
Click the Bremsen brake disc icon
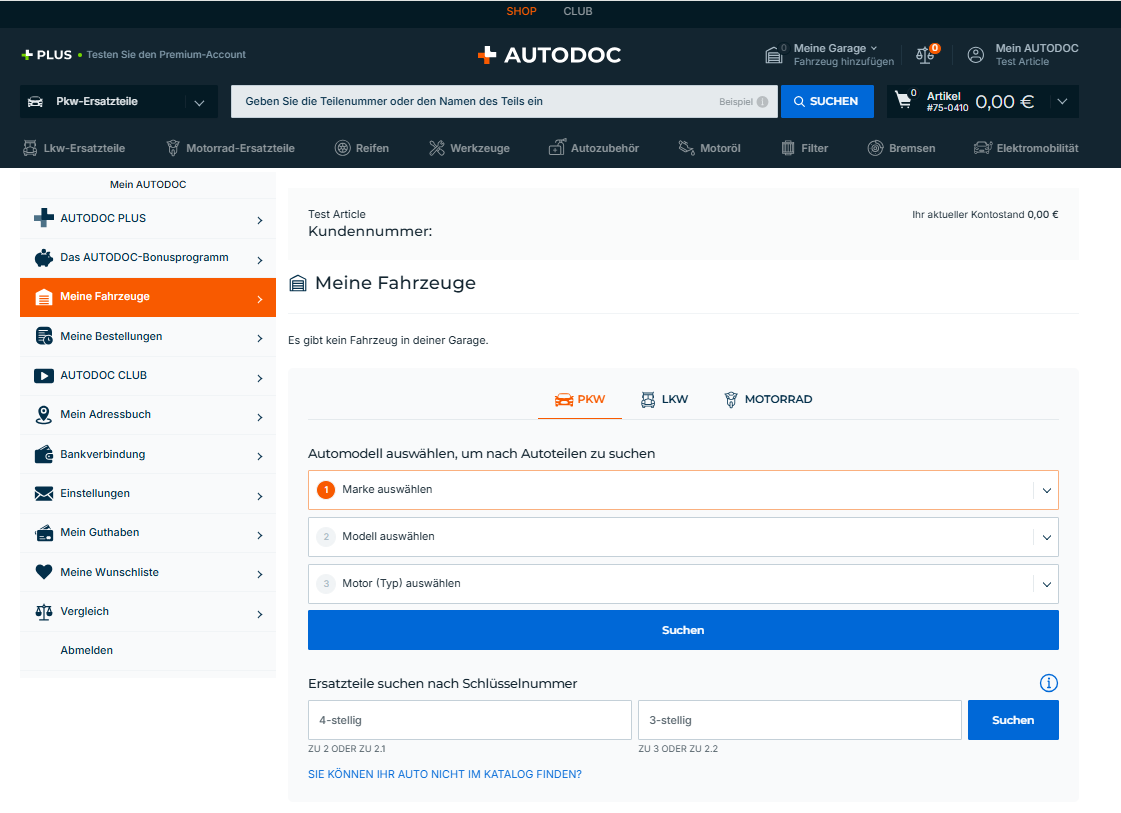pos(875,148)
